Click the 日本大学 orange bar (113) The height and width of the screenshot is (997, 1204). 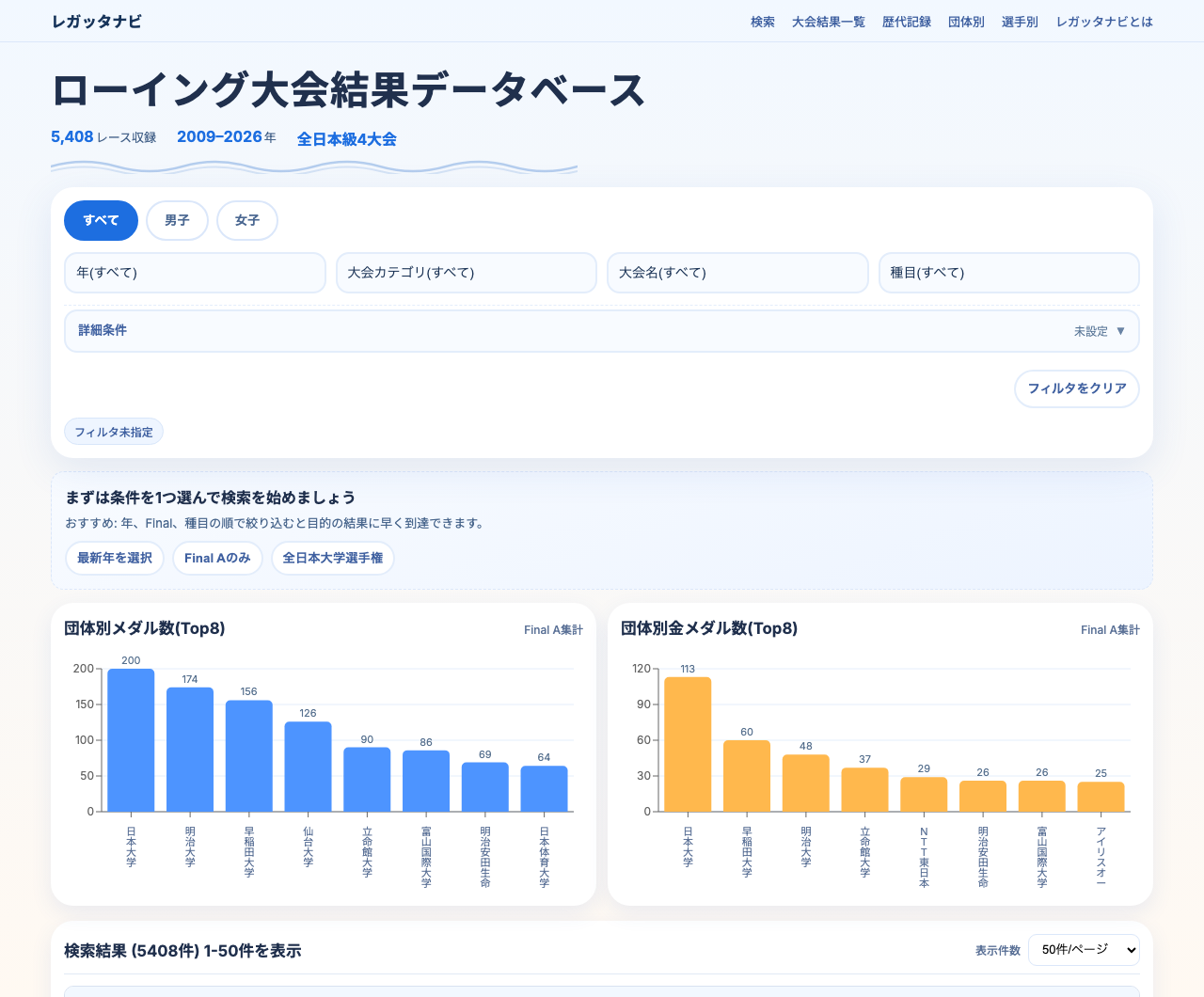(x=688, y=744)
